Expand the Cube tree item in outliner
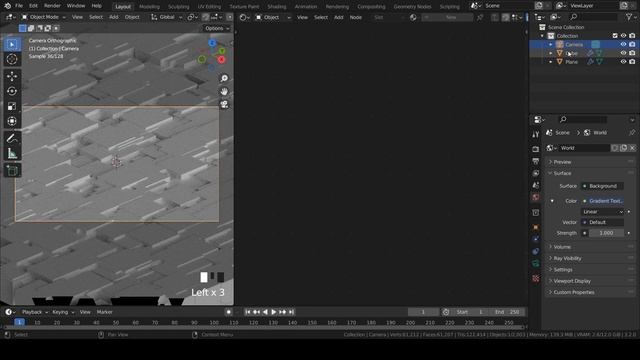 [x=551, y=53]
